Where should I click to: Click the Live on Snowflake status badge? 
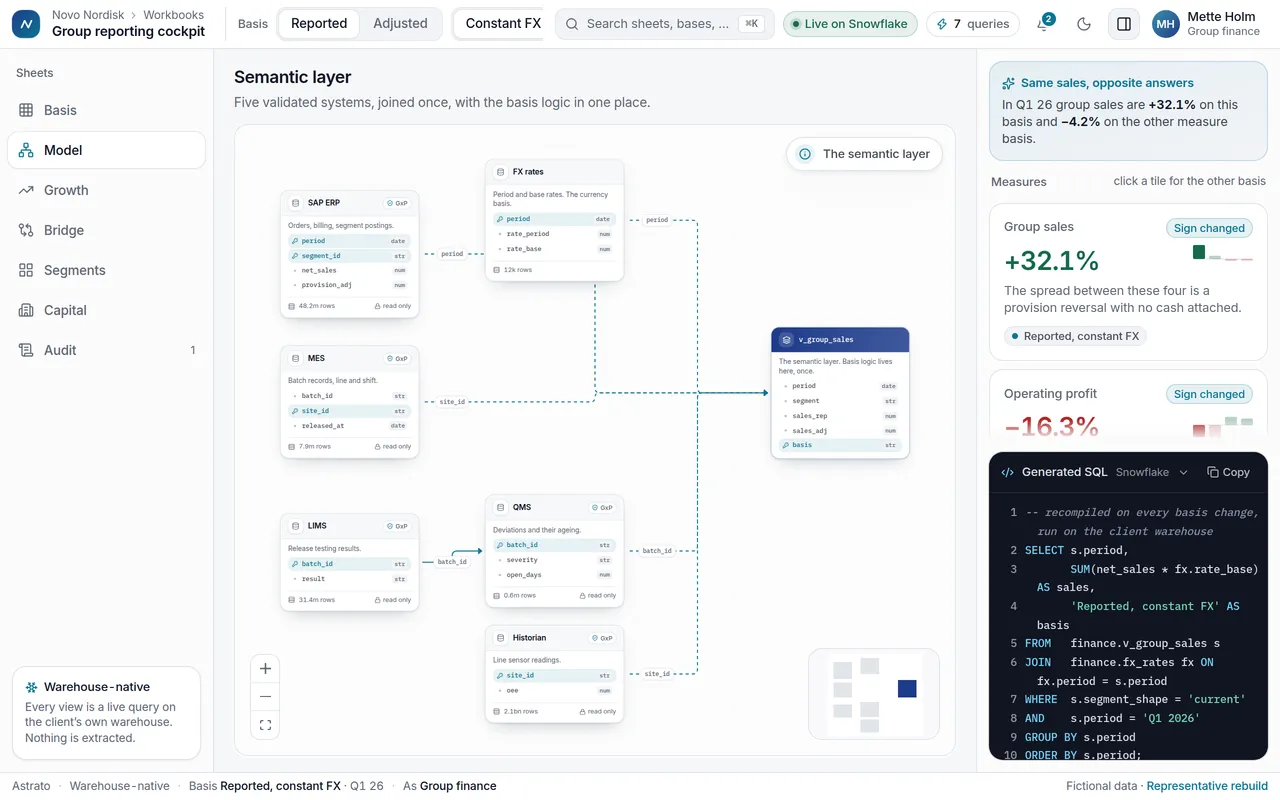click(850, 24)
